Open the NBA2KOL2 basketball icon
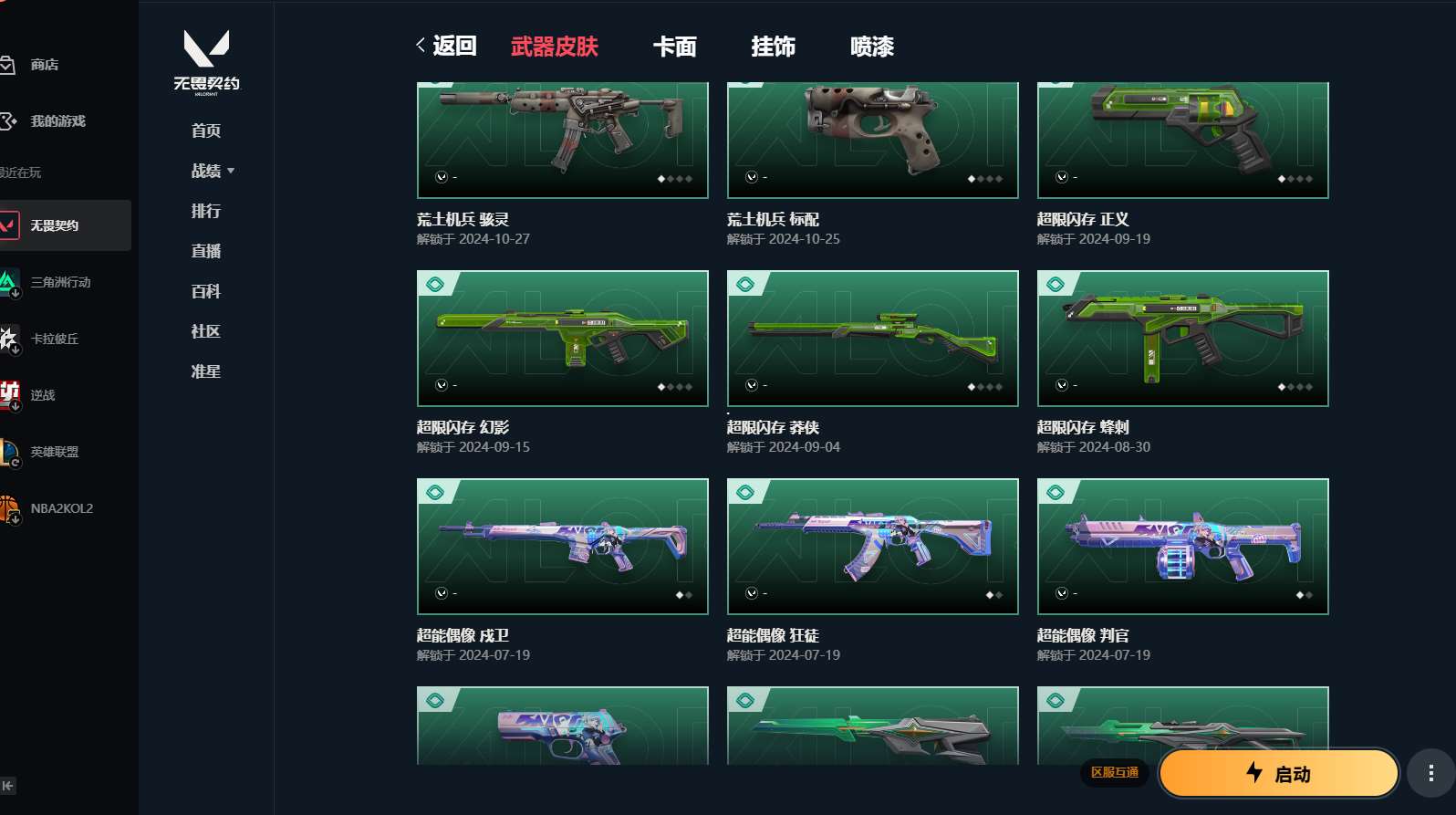Viewport: 1456px width, 815px height. [x=9, y=508]
